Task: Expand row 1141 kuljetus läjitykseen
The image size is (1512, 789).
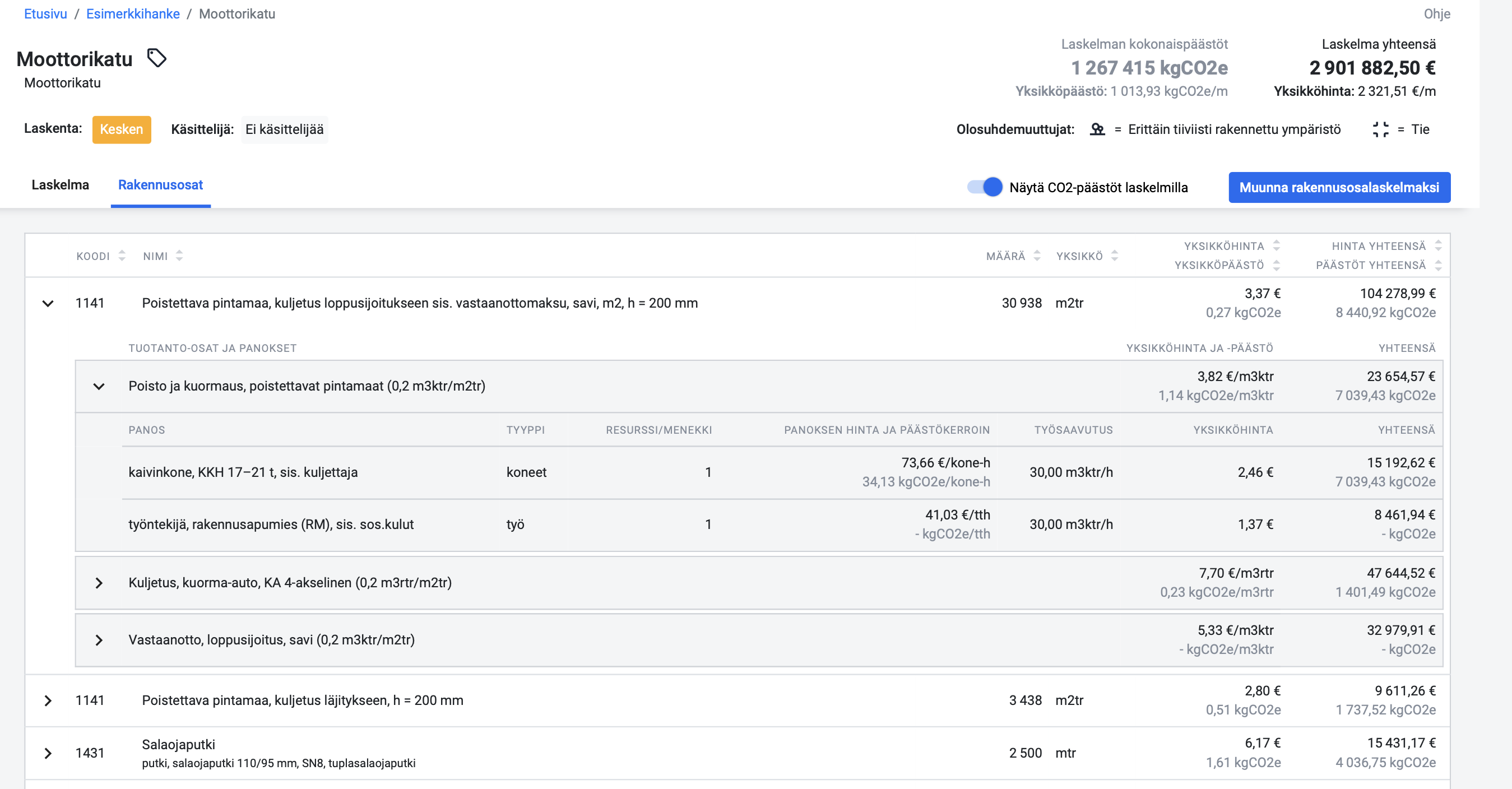Action: 48,700
